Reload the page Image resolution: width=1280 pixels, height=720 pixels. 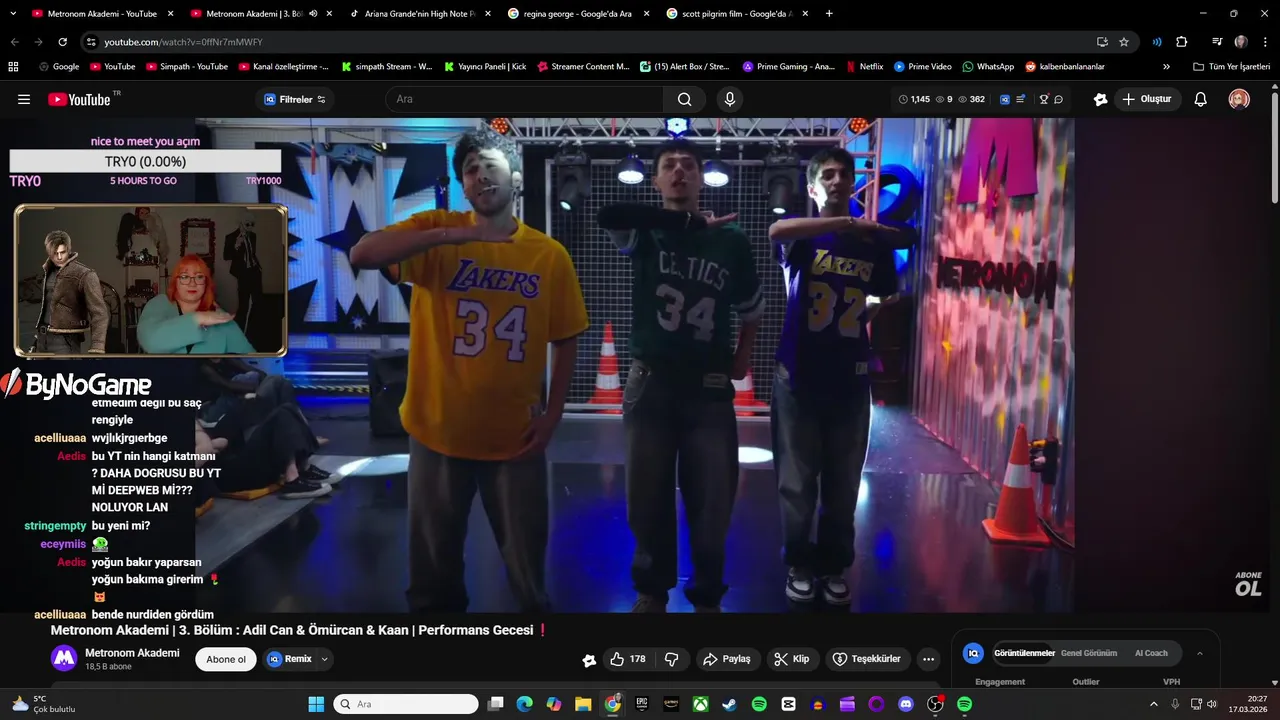[62, 42]
